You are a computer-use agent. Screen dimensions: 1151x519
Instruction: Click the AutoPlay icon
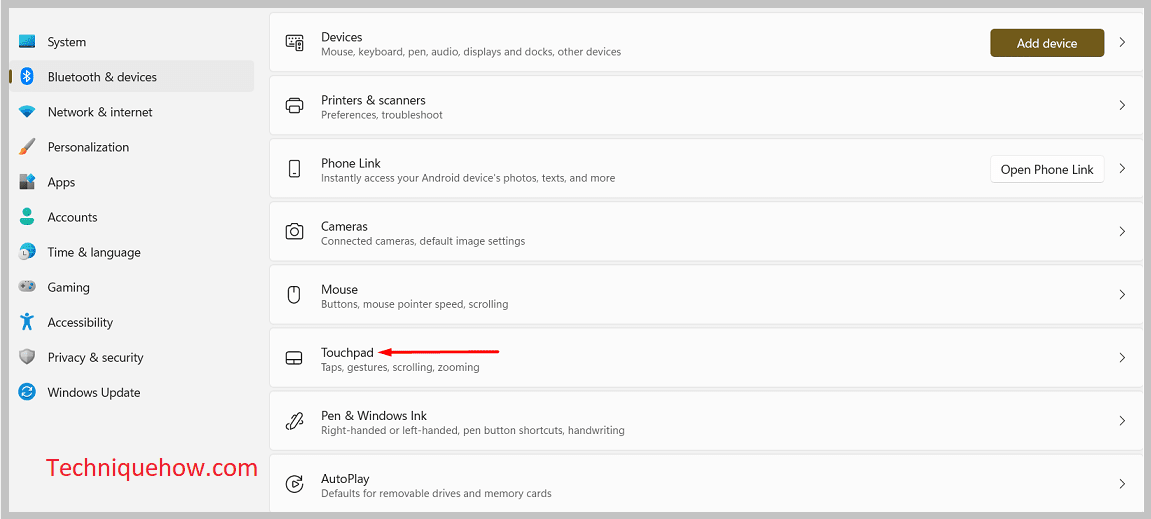pyautogui.click(x=294, y=484)
